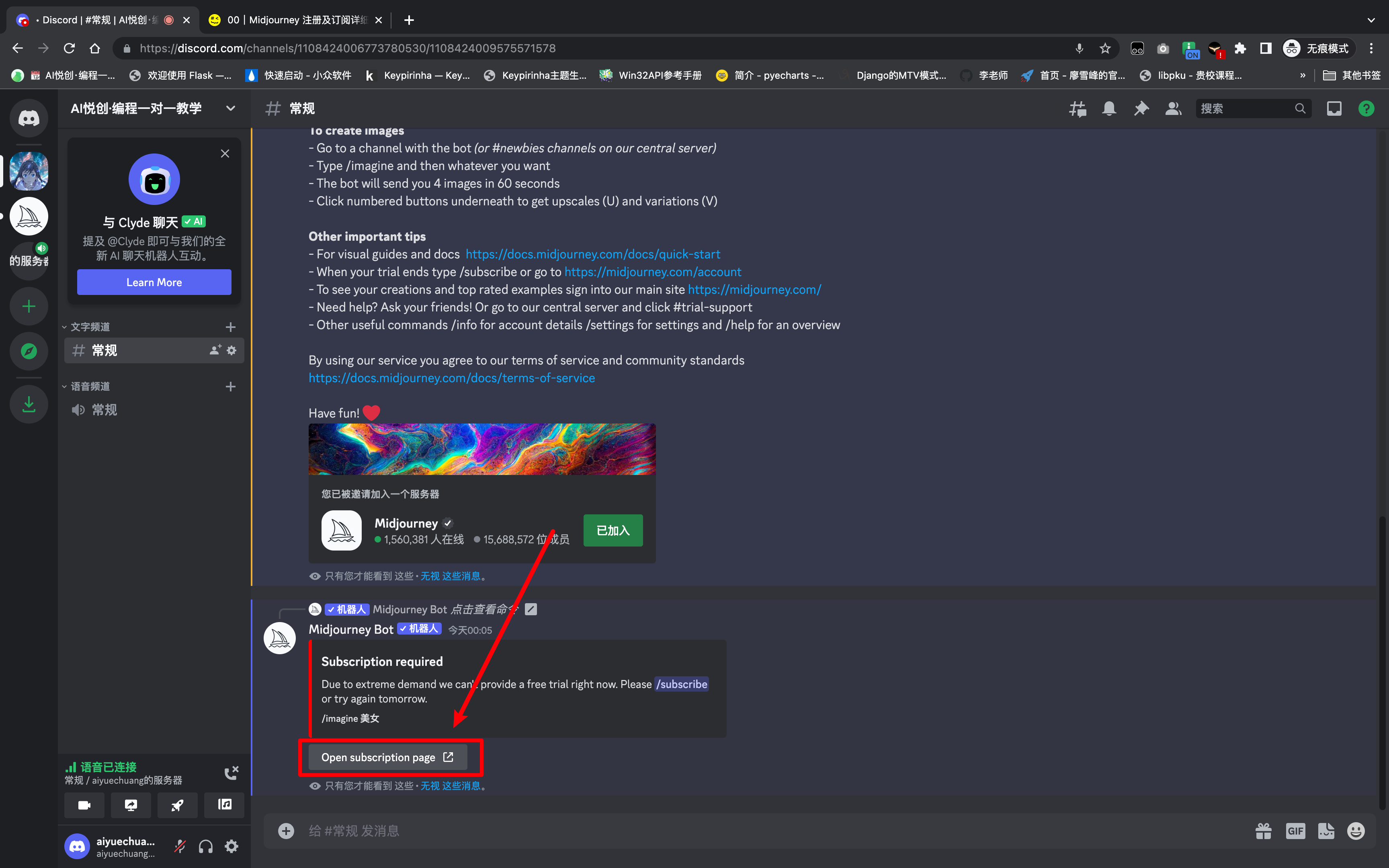Toggle the member list visibility
Screen dimensions: 1389x868
pos(1173,108)
